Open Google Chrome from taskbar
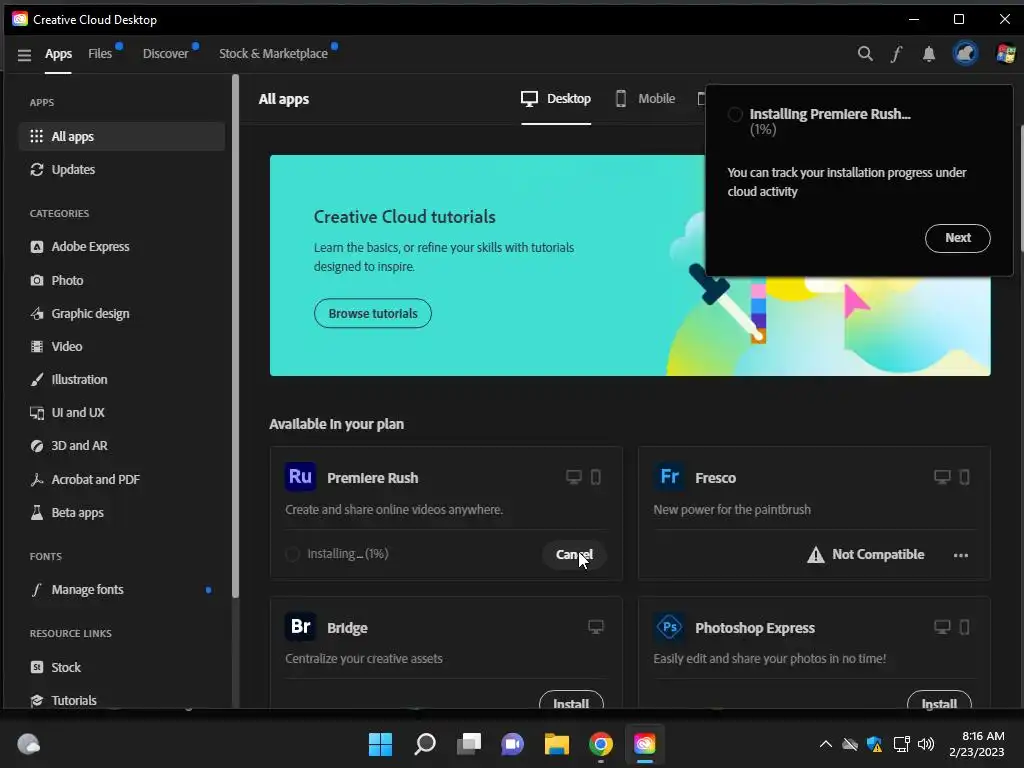The width and height of the screenshot is (1024, 768). tap(601, 744)
